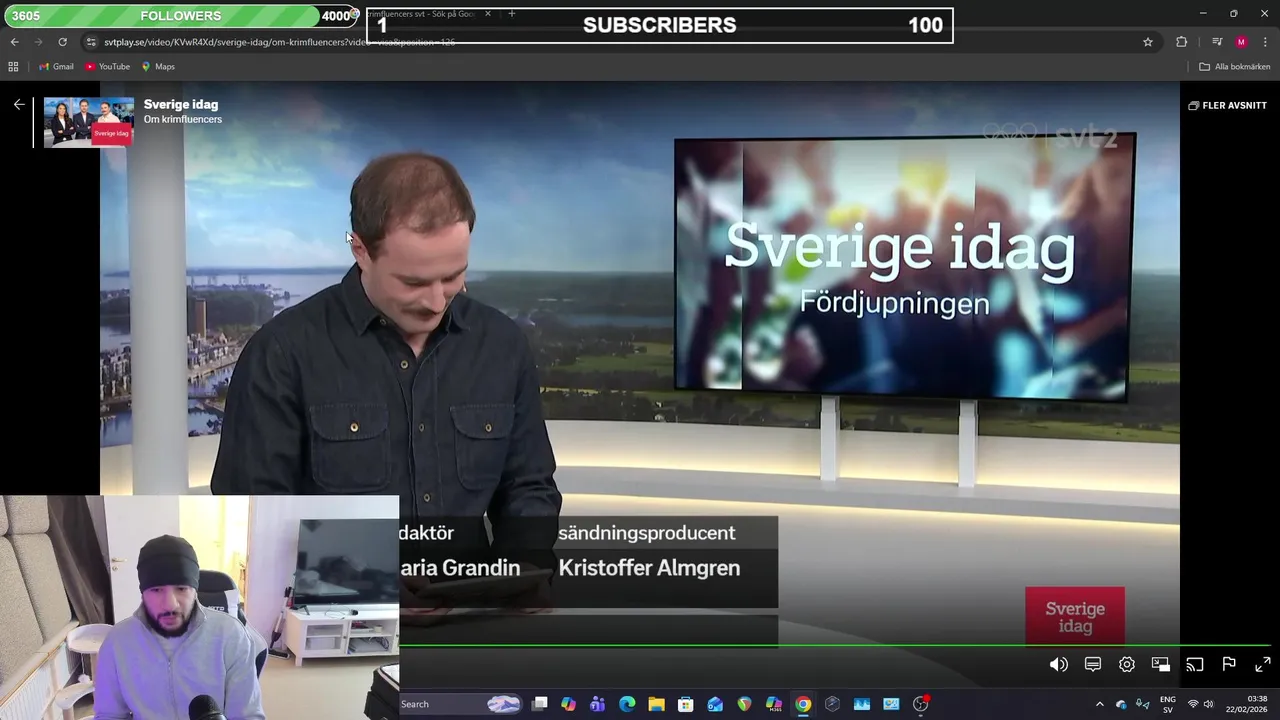The width and height of the screenshot is (1280, 720).
Task: Open Microsoft Teams from the taskbar
Action: [597, 704]
